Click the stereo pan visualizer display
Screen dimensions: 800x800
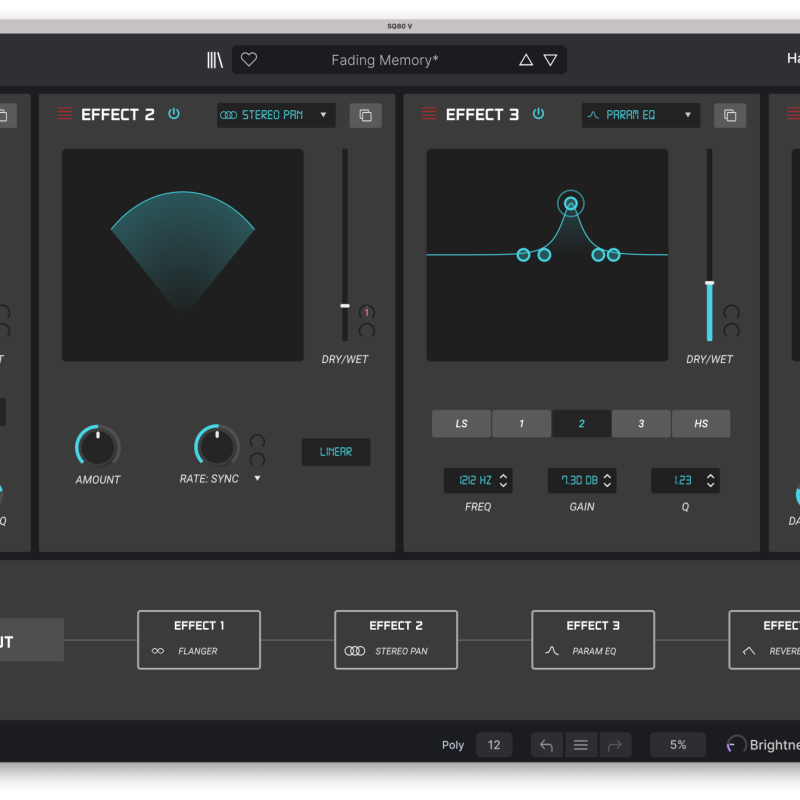(x=183, y=255)
